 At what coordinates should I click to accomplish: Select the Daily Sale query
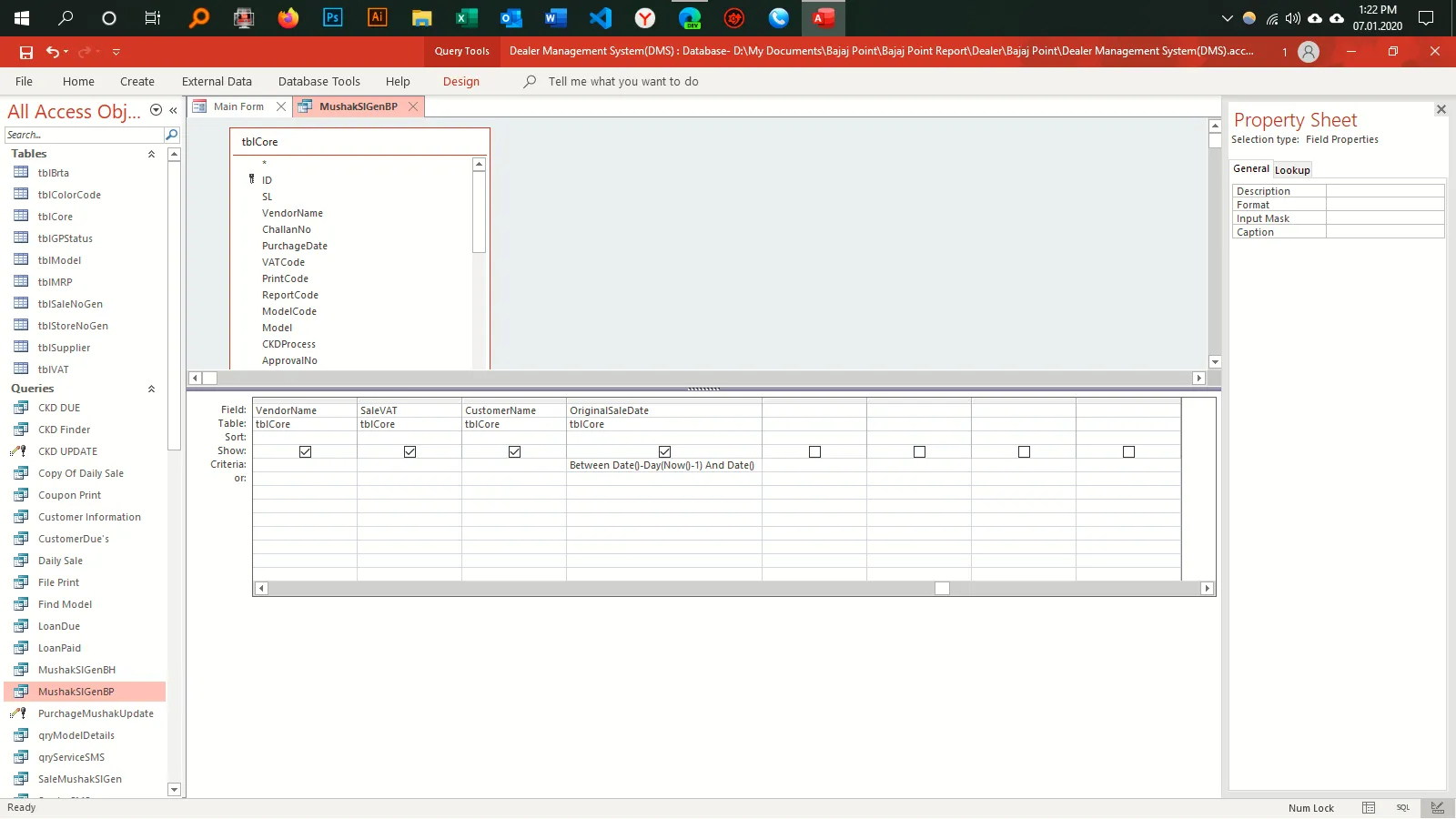point(60,561)
